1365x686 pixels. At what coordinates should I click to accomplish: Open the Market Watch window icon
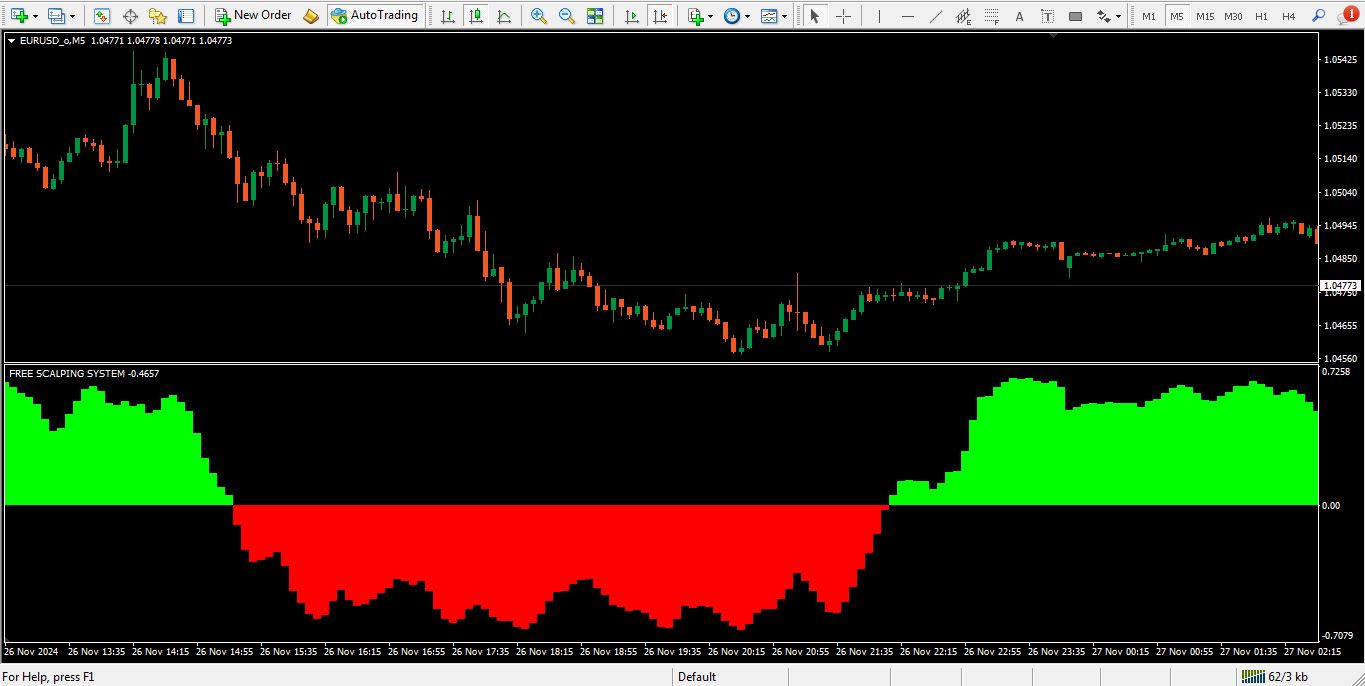[102, 16]
